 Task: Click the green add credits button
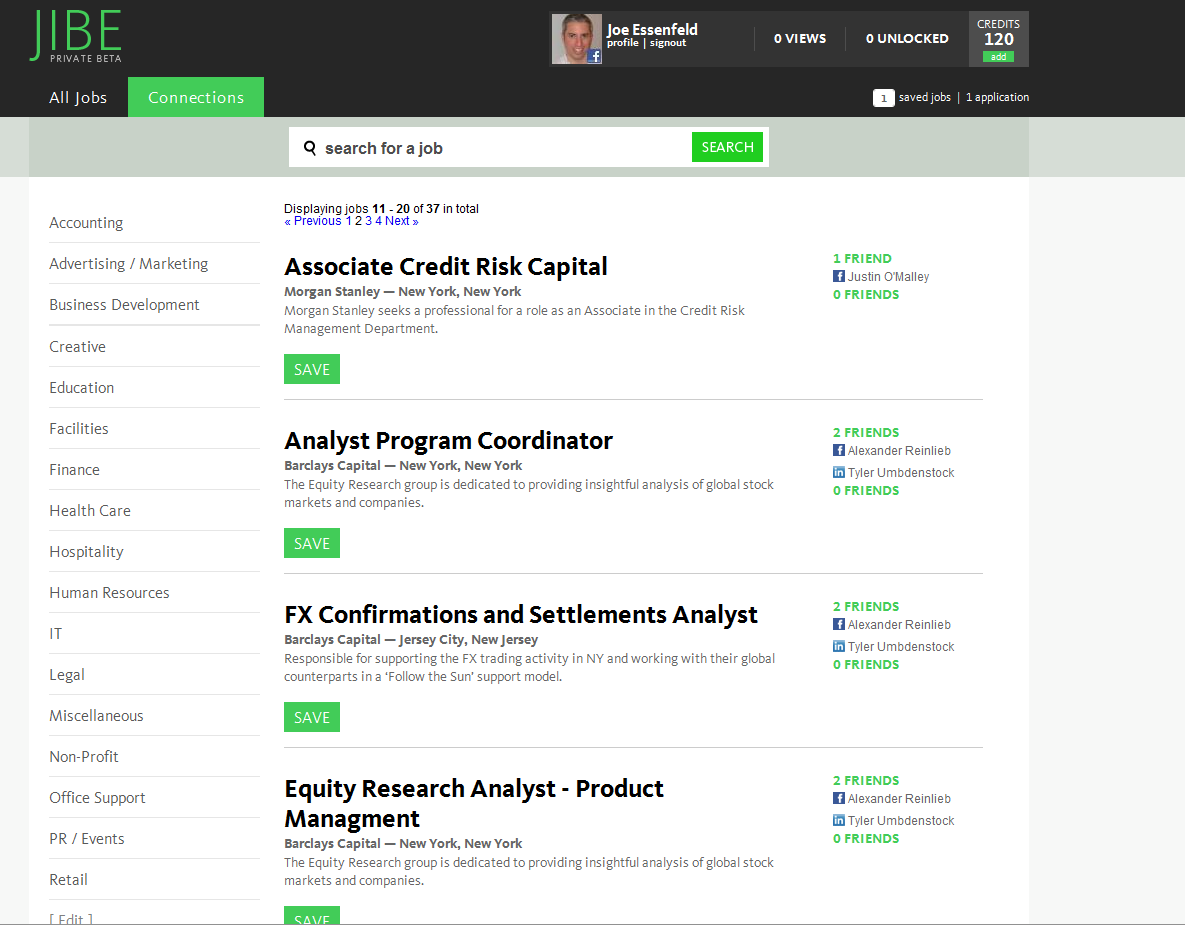[998, 57]
